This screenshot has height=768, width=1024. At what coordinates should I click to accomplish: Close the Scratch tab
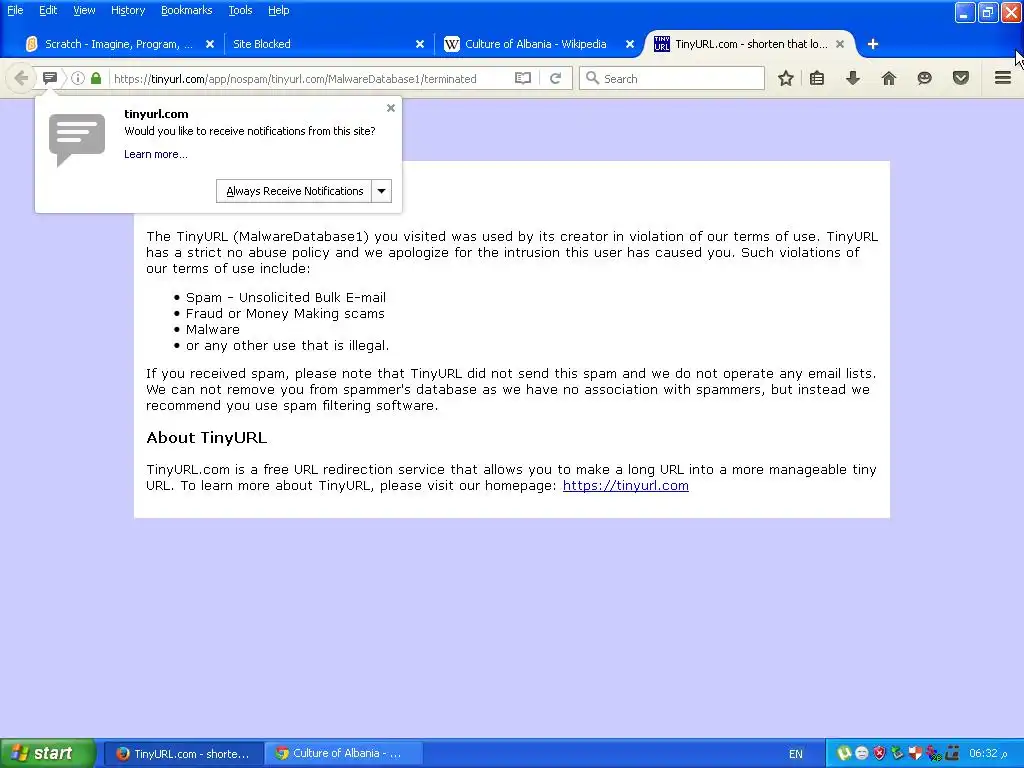click(210, 44)
